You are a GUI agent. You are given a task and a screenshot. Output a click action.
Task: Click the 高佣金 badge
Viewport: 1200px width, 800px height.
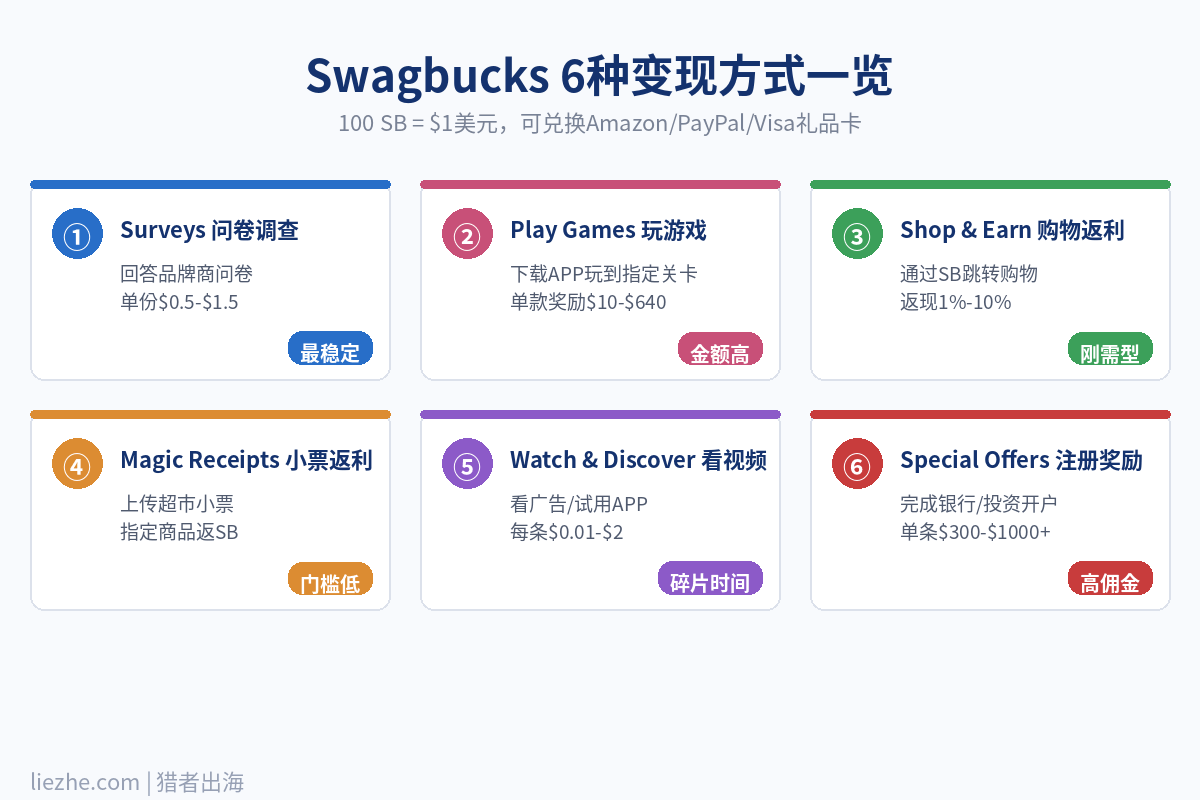[1110, 578]
